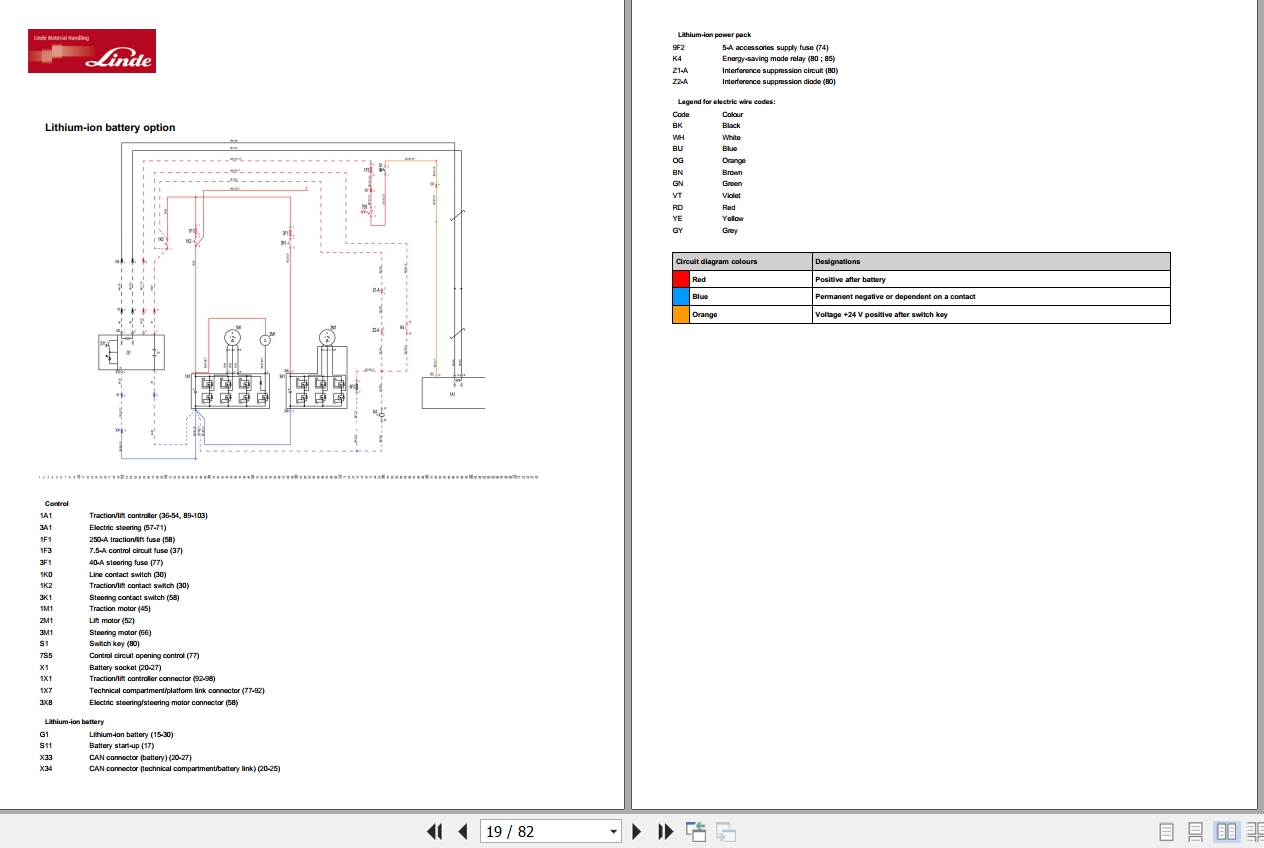1264x848 pixels.
Task: Select the 'Yellow' colour code row
Action: (x=708, y=218)
